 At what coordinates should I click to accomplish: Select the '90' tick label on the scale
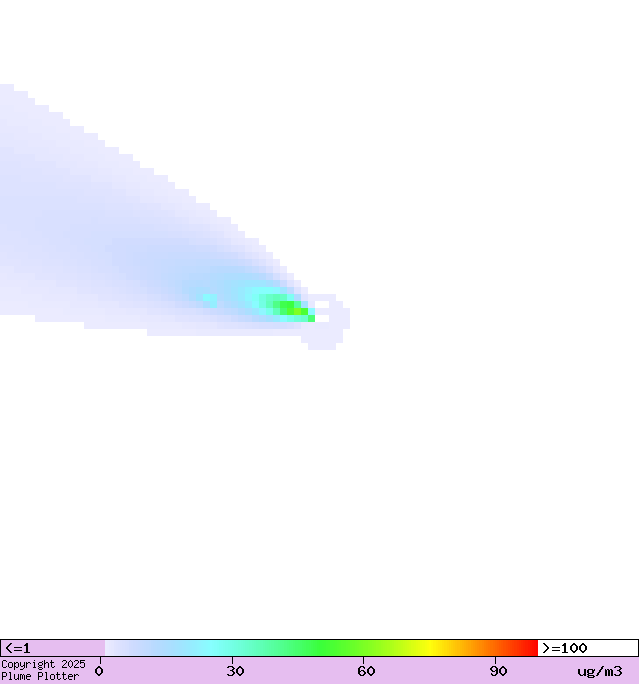498,671
